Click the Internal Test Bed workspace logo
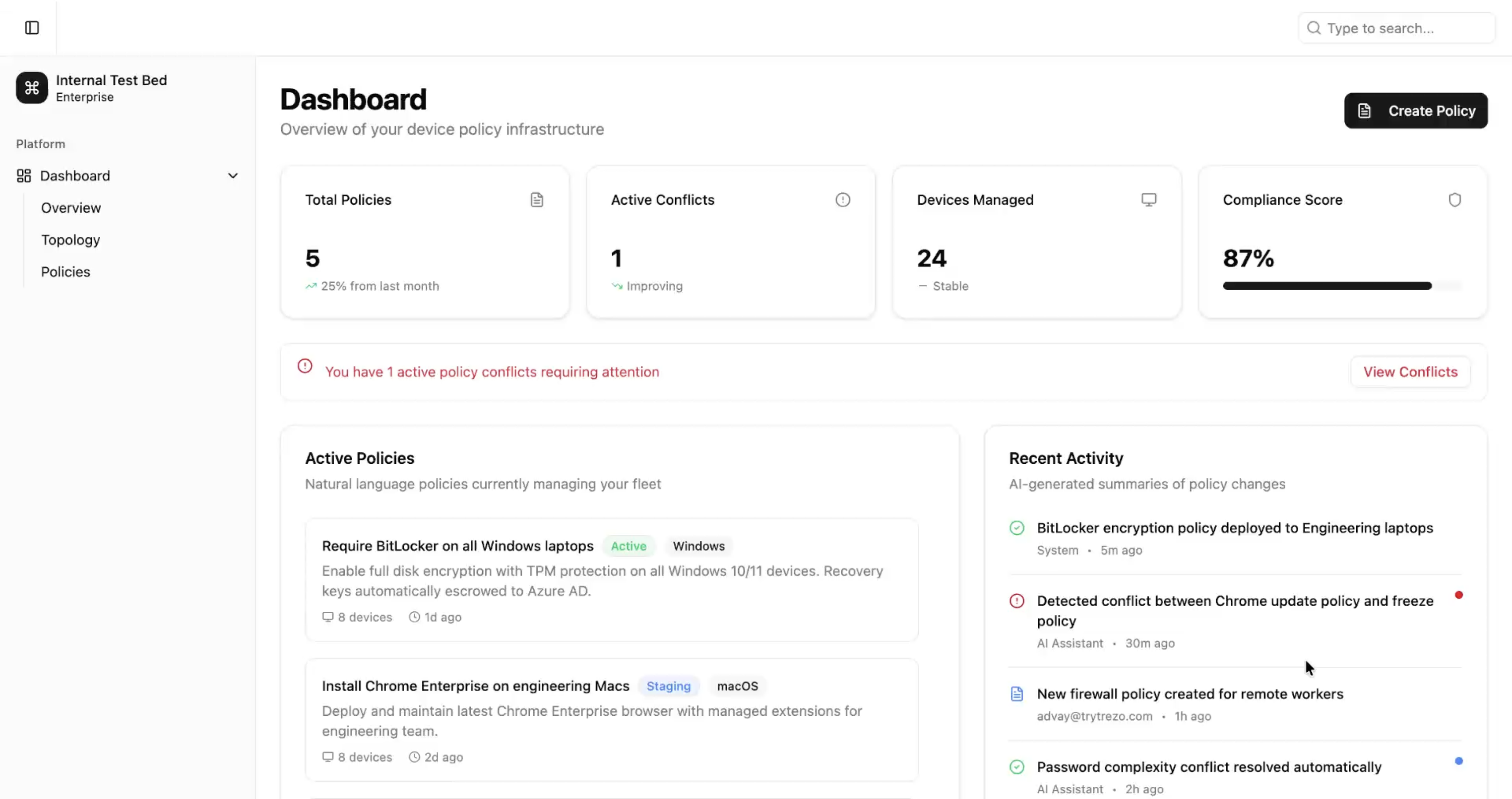The image size is (1512, 799). tap(31, 88)
